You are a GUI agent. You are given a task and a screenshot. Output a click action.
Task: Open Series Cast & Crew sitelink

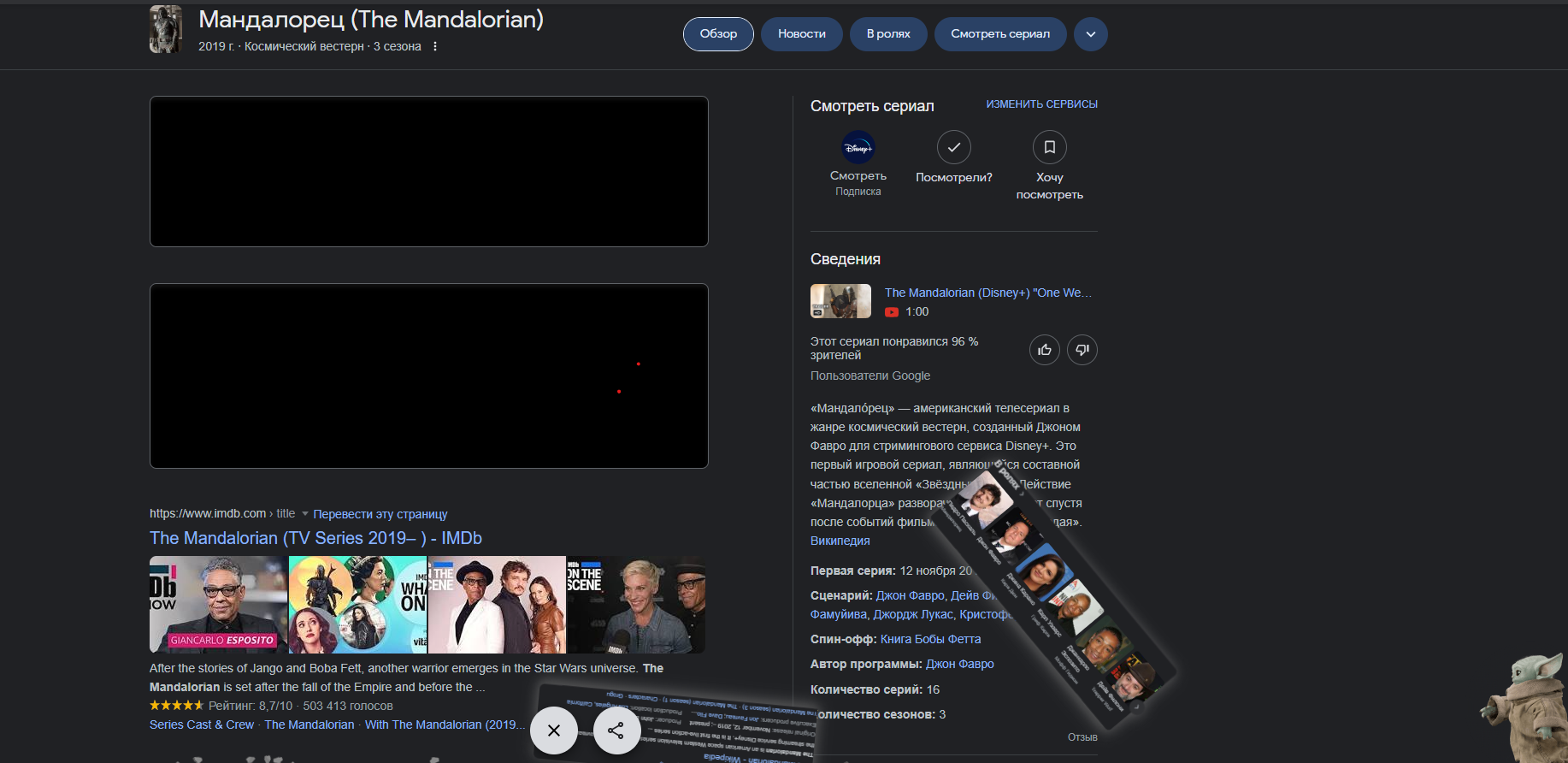coord(202,725)
